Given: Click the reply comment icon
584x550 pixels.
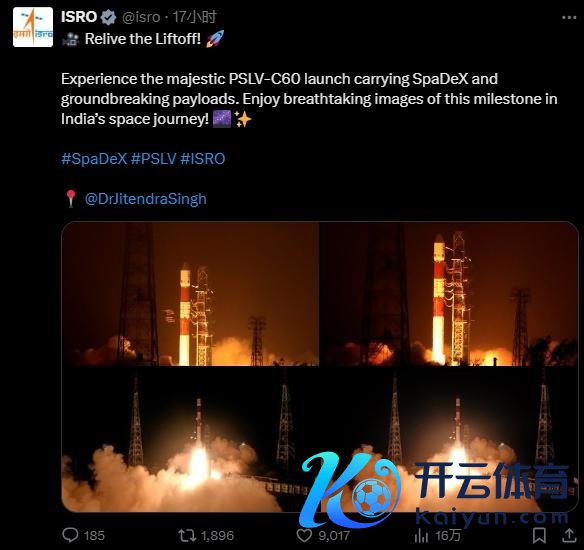Looking at the screenshot, I should (x=70, y=535).
